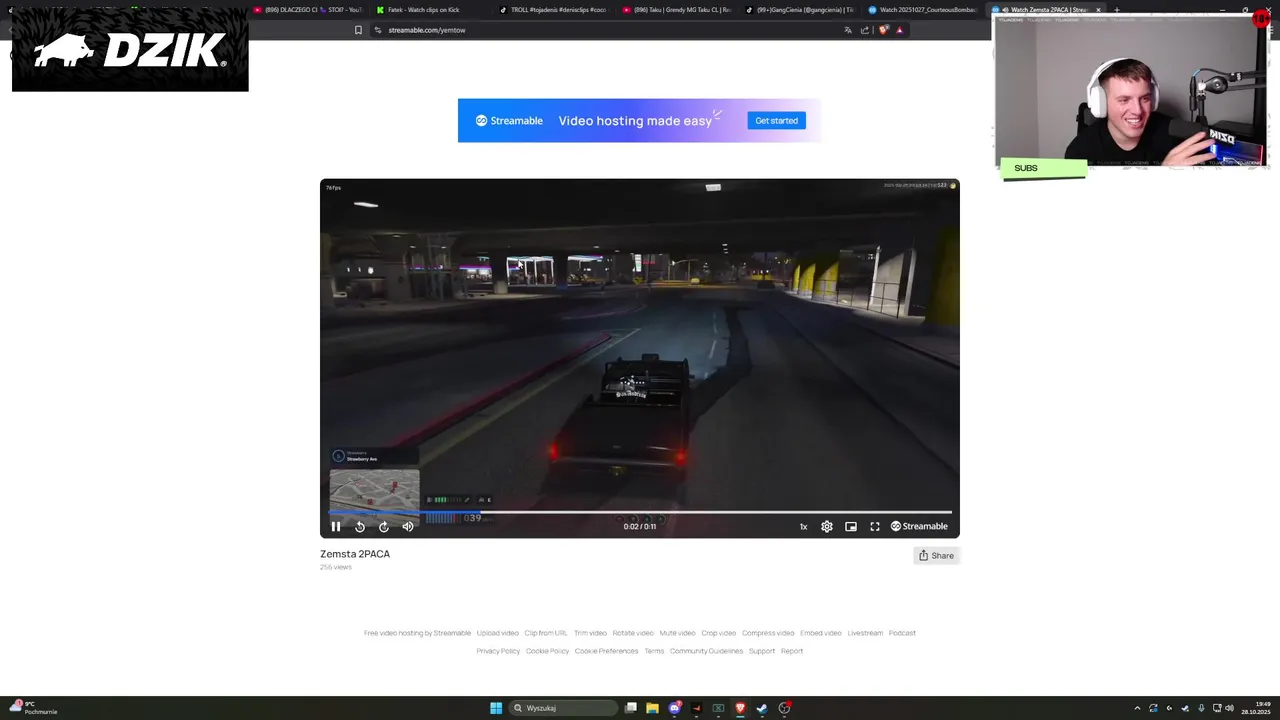Open File Explorer from the taskbar
The width and height of the screenshot is (1280, 720).
tap(652, 708)
